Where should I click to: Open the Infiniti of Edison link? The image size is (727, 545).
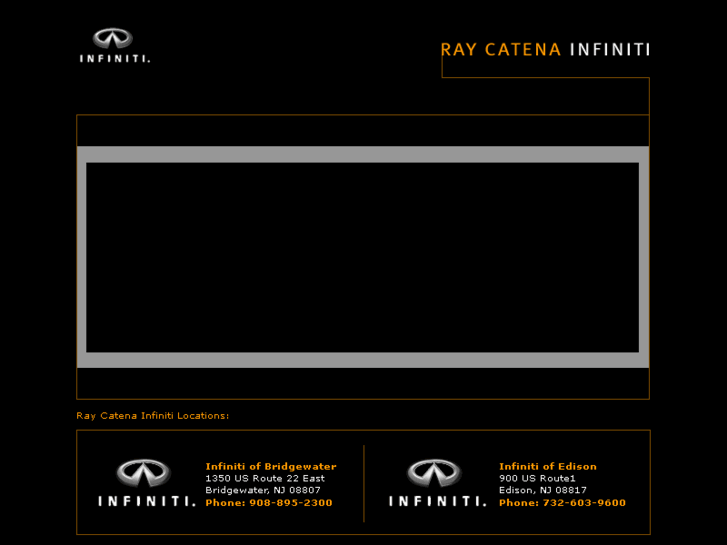tap(548, 467)
